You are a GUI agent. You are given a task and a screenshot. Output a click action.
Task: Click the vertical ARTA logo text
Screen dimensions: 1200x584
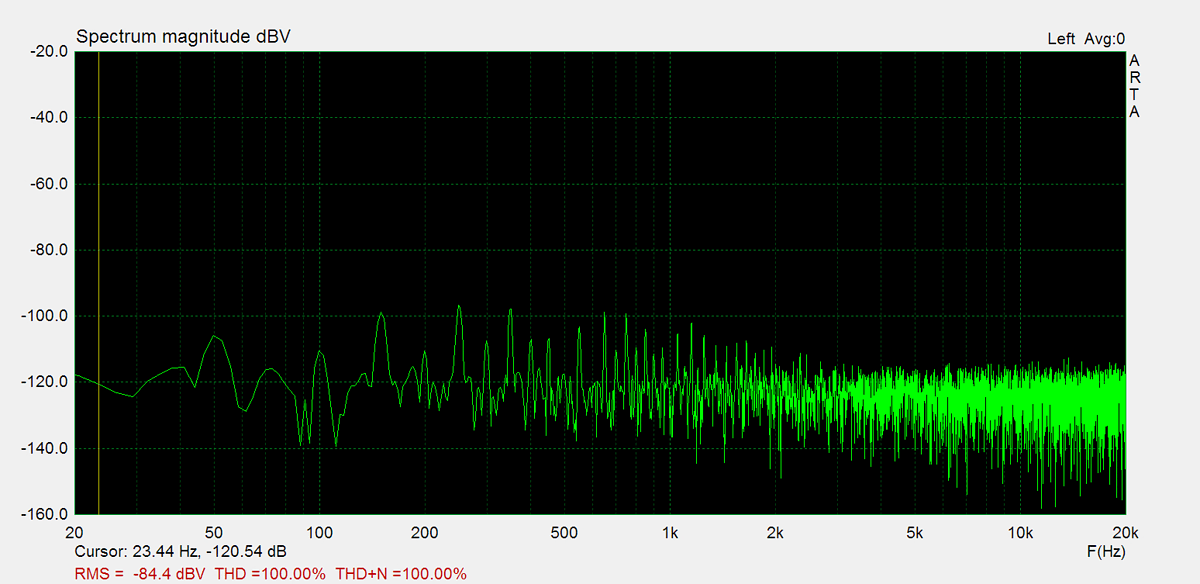tap(1134, 86)
